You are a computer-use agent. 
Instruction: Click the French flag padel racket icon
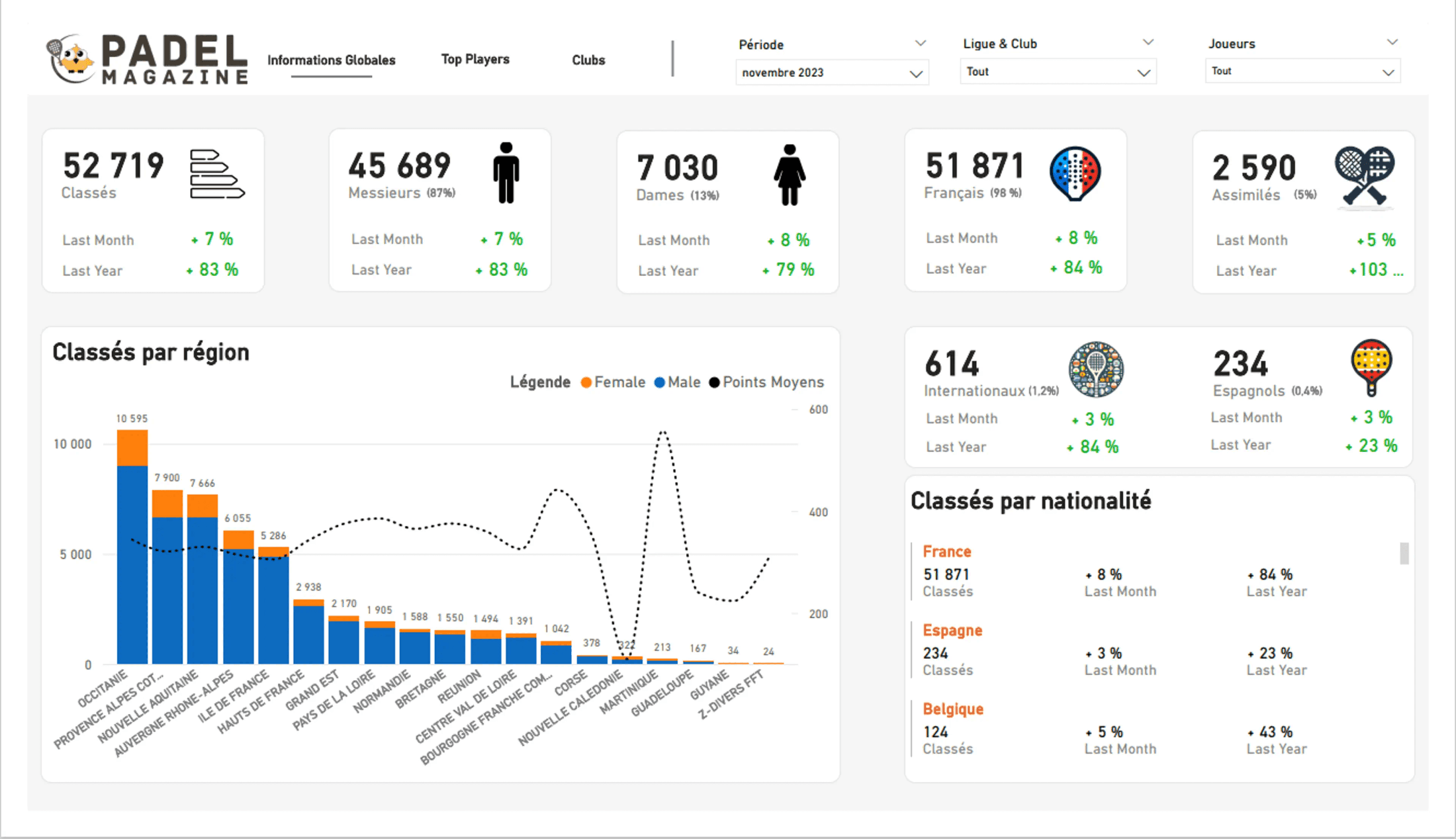coord(1075,173)
